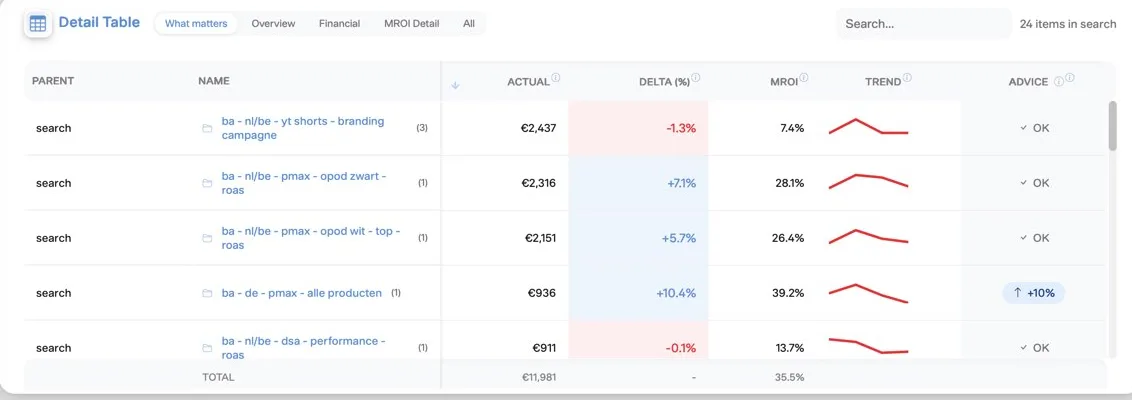The image size is (1132, 400).
Task: Select the What matters tab
Action: [196, 24]
